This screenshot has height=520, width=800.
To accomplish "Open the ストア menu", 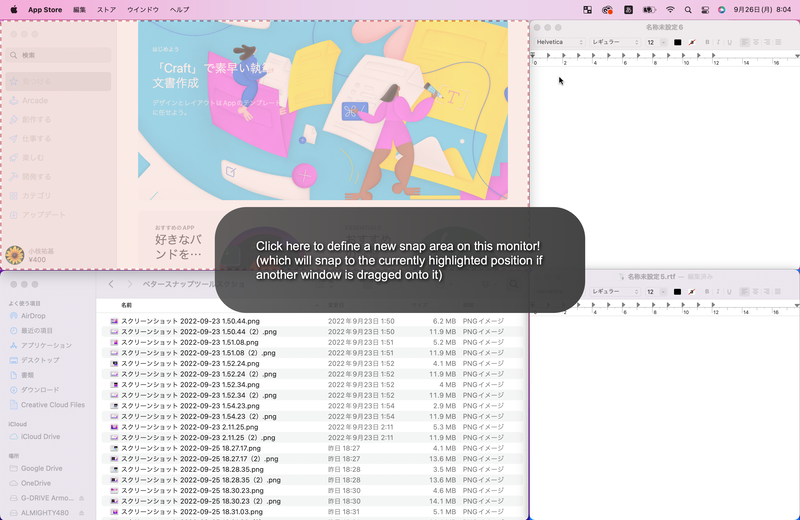I will 107,10.
